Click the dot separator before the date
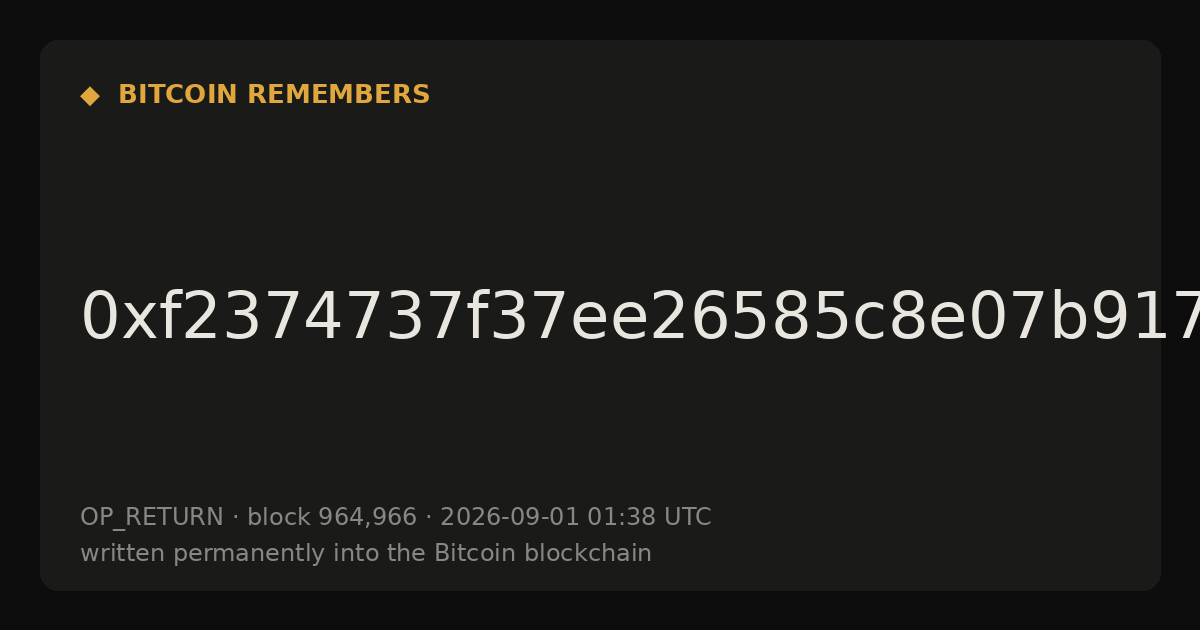 (x=428, y=518)
